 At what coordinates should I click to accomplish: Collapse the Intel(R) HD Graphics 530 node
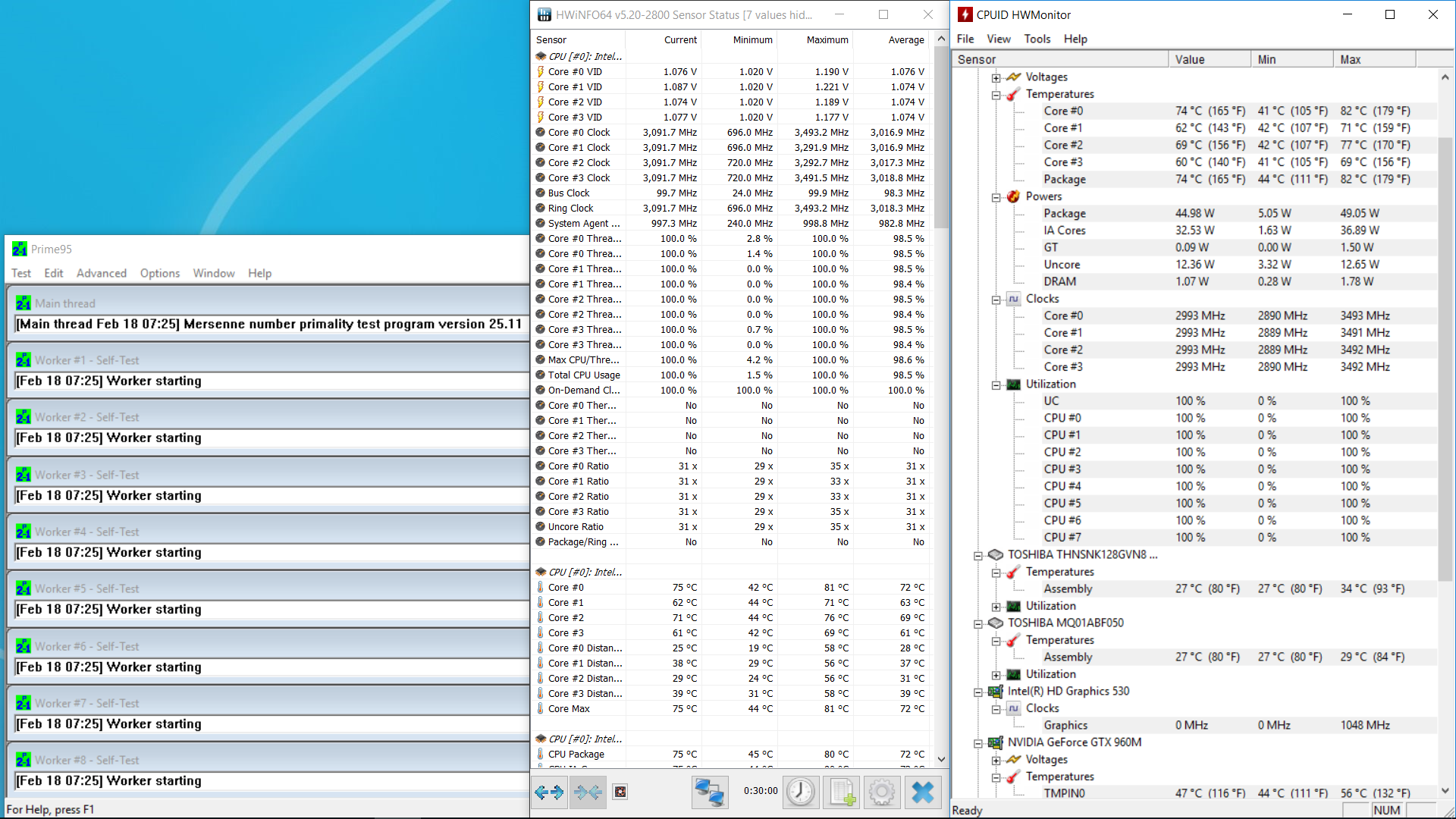[977, 692]
